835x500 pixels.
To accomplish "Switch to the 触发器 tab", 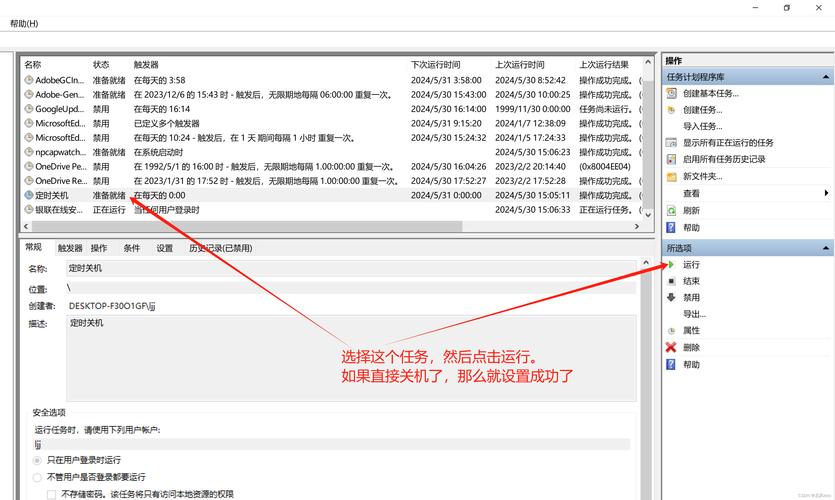I will coord(70,248).
